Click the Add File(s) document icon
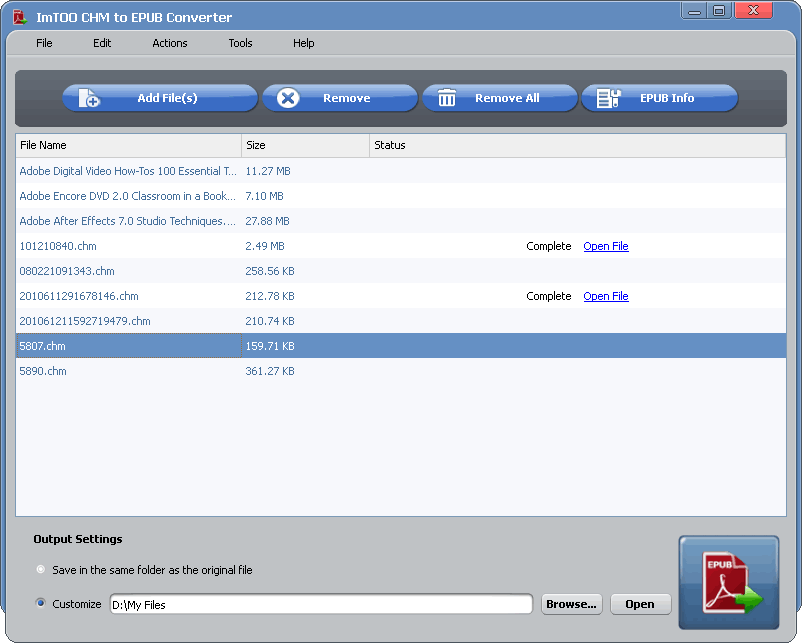The image size is (802, 643). coord(89,98)
